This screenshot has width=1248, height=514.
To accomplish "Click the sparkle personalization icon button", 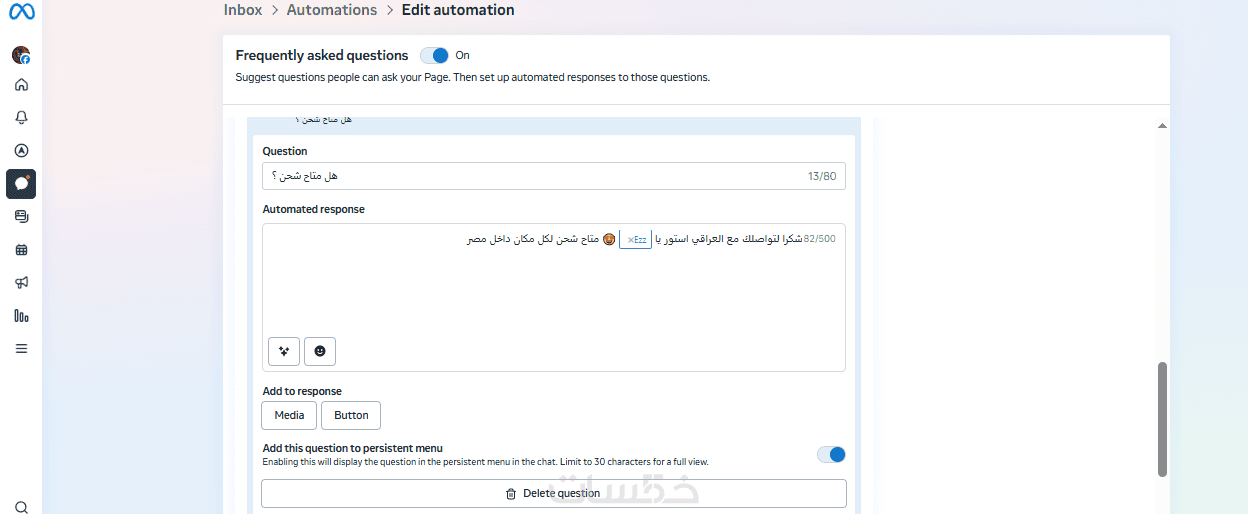I will pyautogui.click(x=284, y=351).
